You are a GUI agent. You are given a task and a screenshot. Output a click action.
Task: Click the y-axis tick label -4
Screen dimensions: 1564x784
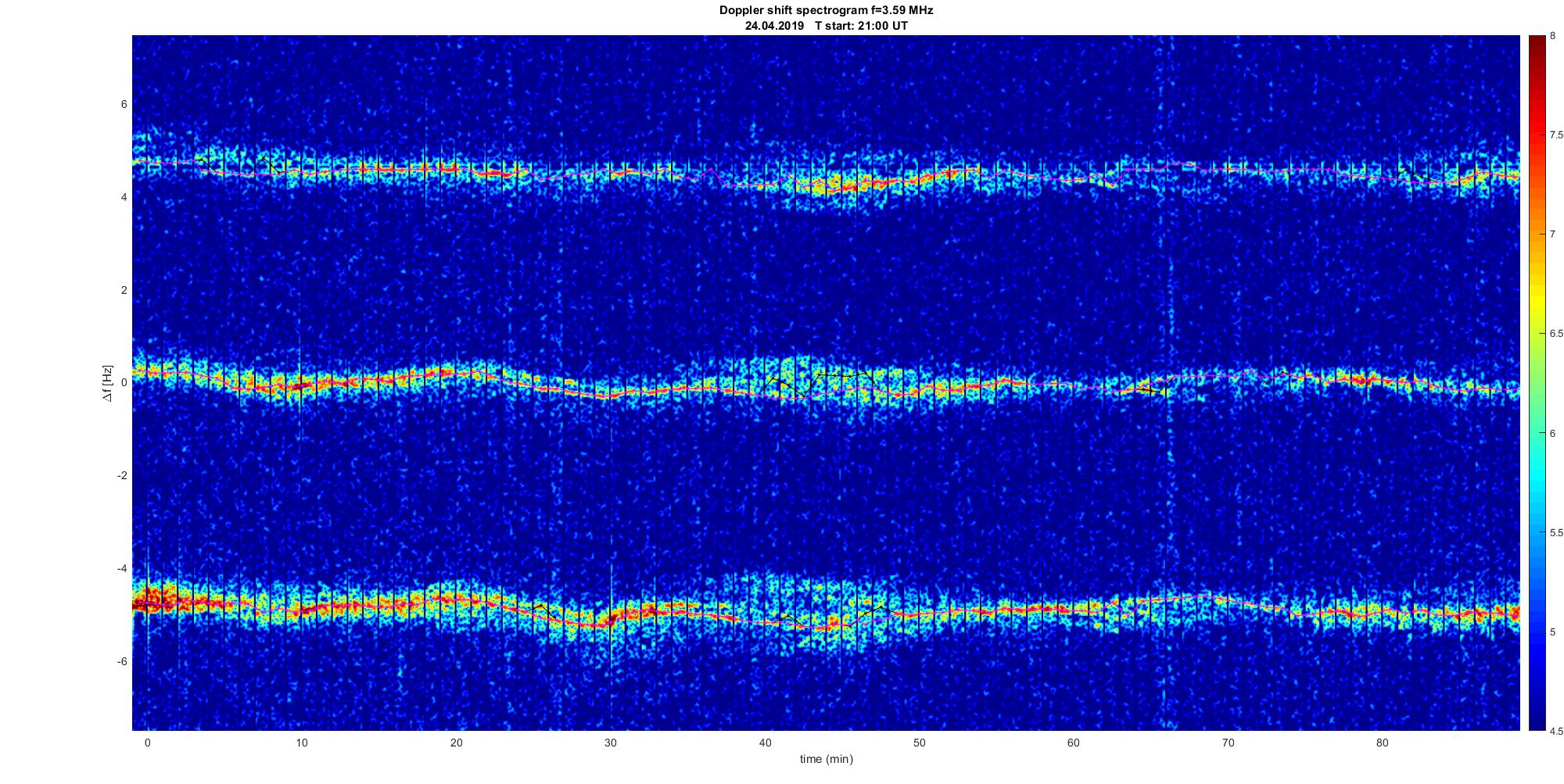122,569
